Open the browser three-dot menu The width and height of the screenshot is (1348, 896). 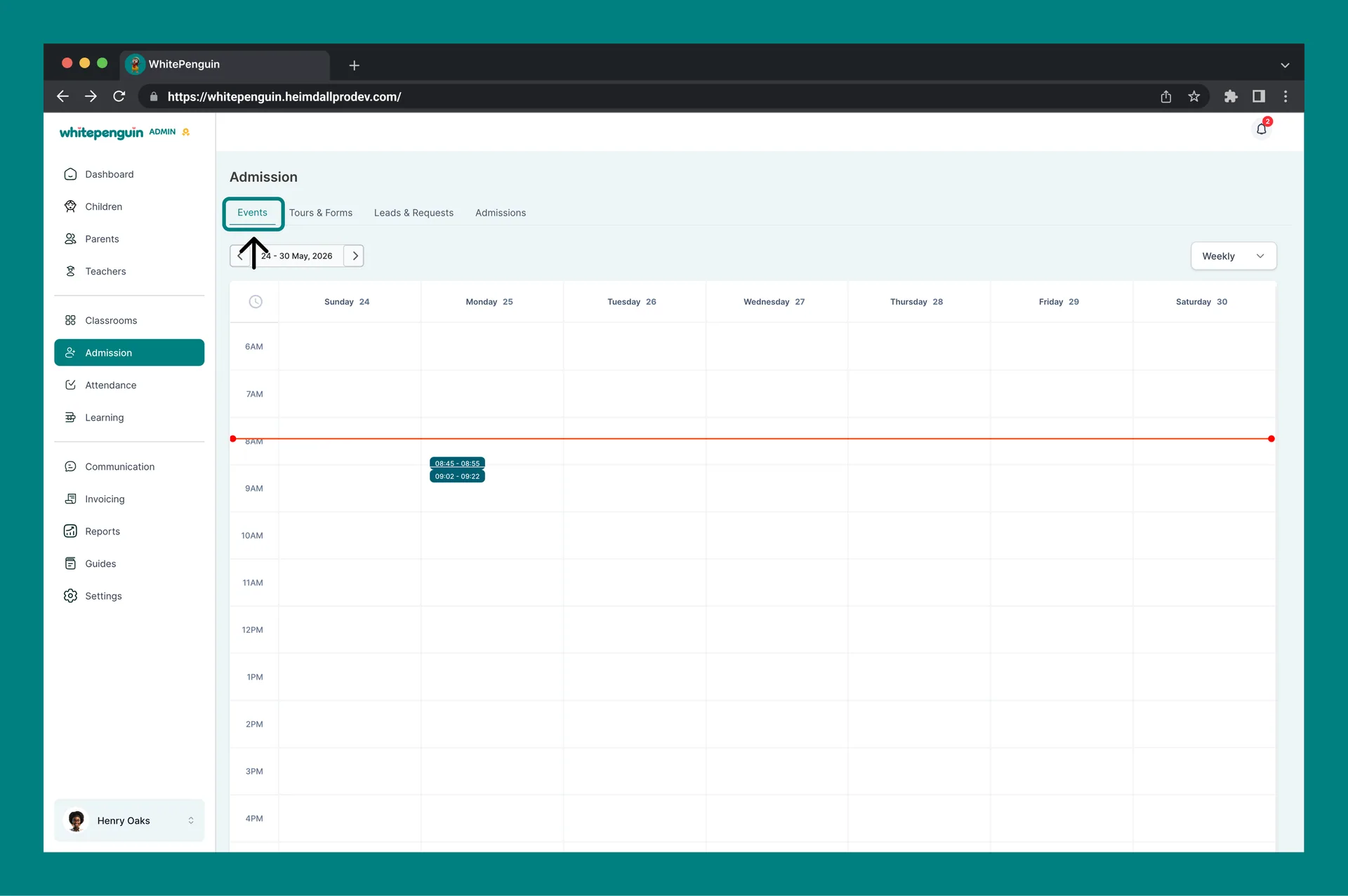tap(1286, 96)
